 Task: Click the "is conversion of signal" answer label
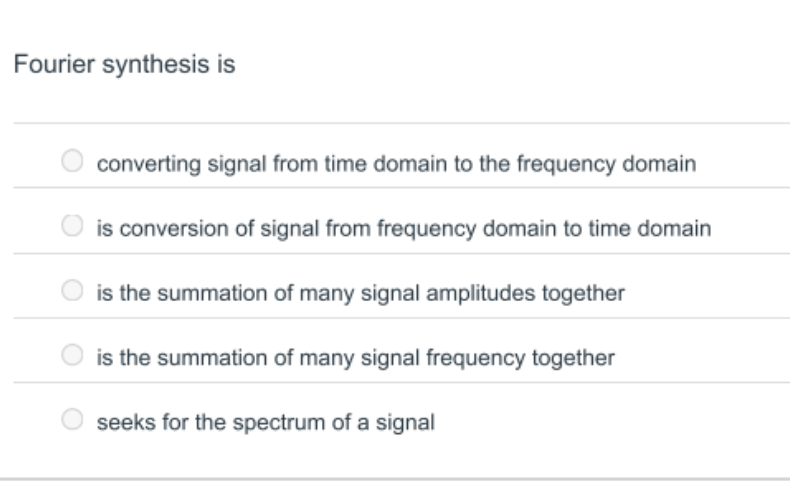click(x=404, y=229)
